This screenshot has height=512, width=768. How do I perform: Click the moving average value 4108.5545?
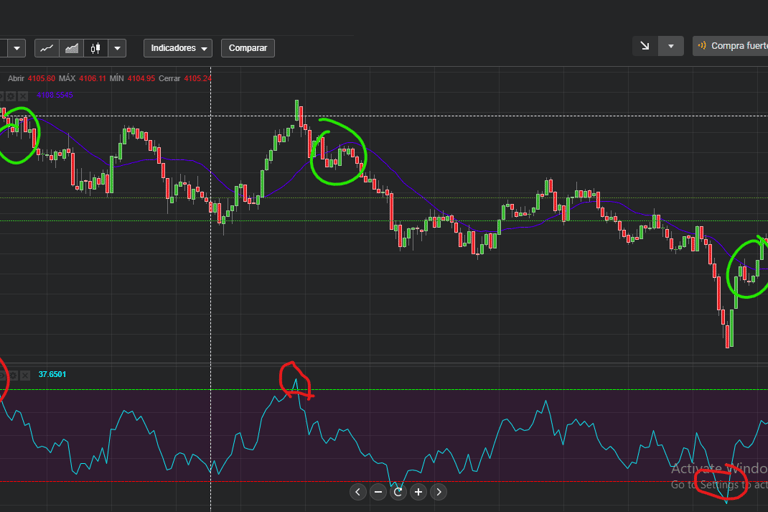click(x=55, y=95)
